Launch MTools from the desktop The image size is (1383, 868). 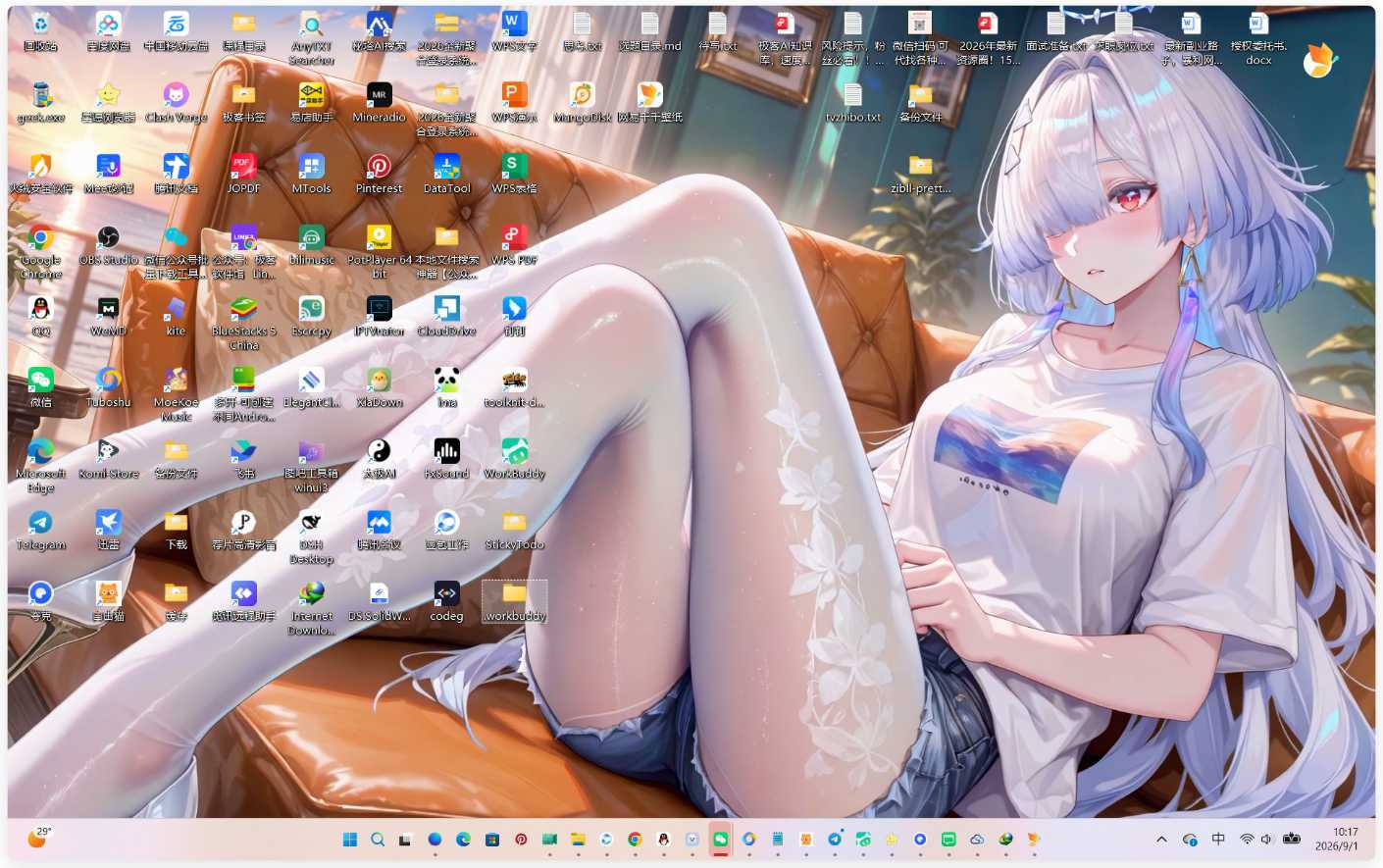pos(311,175)
